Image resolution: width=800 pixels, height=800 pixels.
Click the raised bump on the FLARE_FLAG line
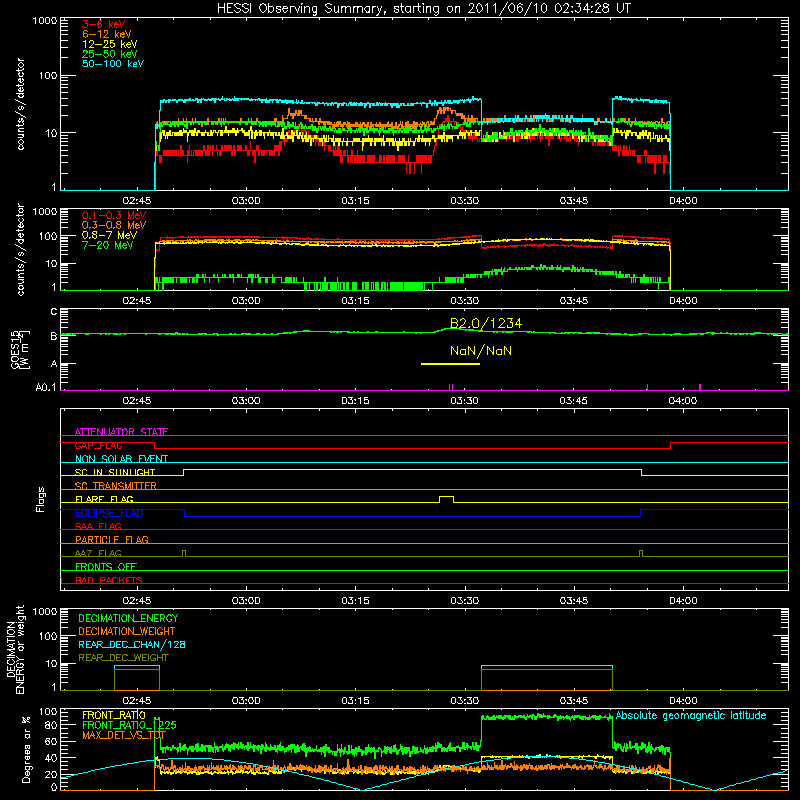click(446, 498)
